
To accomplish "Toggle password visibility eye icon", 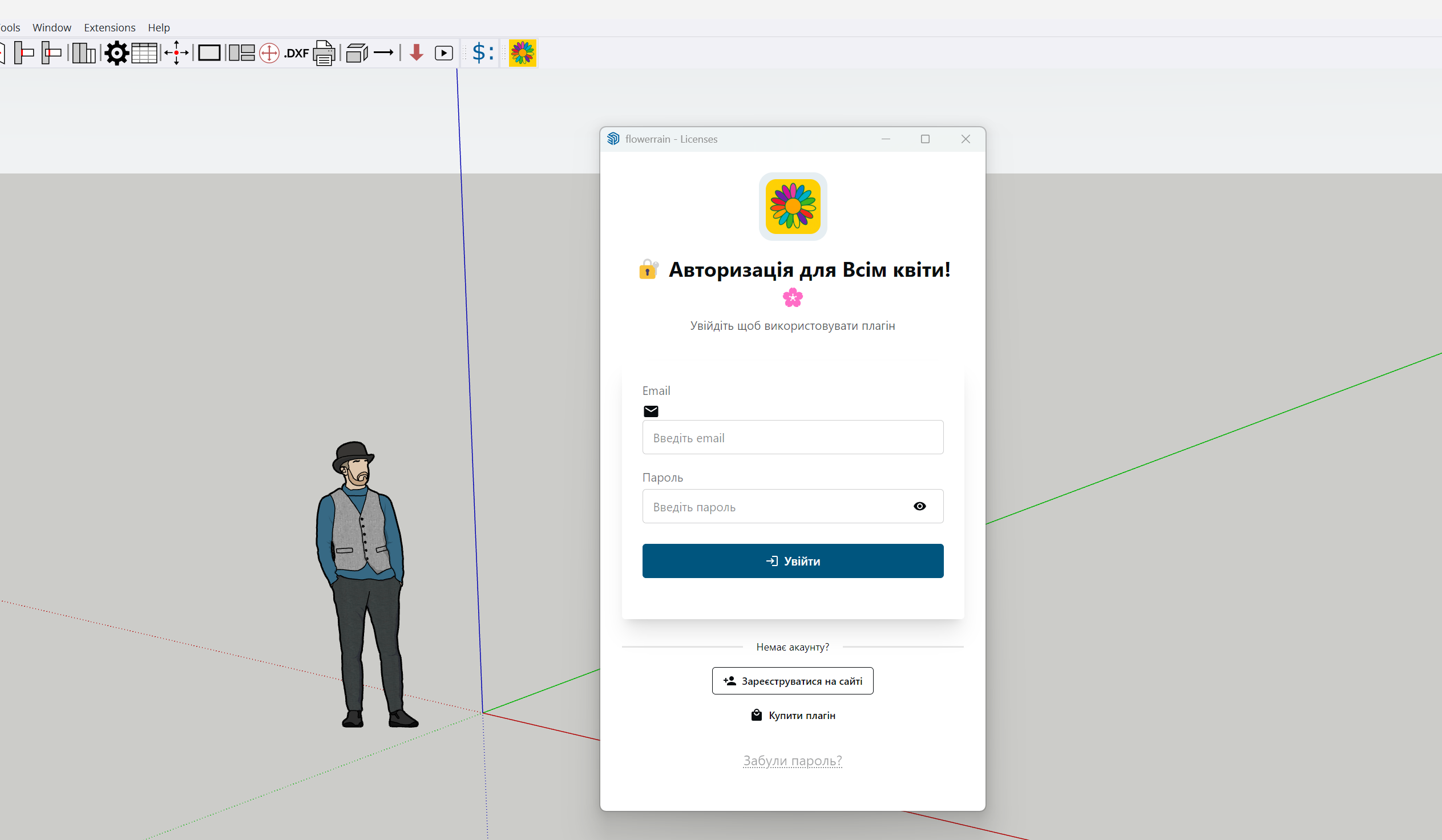I will 919,506.
